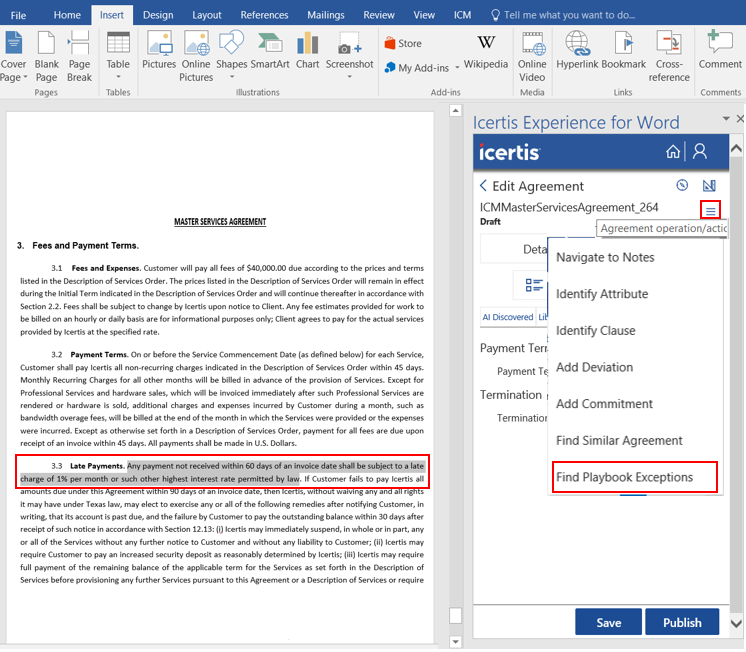746x652 pixels.
Task: Switch to the Design ribbon tab
Action: click(157, 15)
